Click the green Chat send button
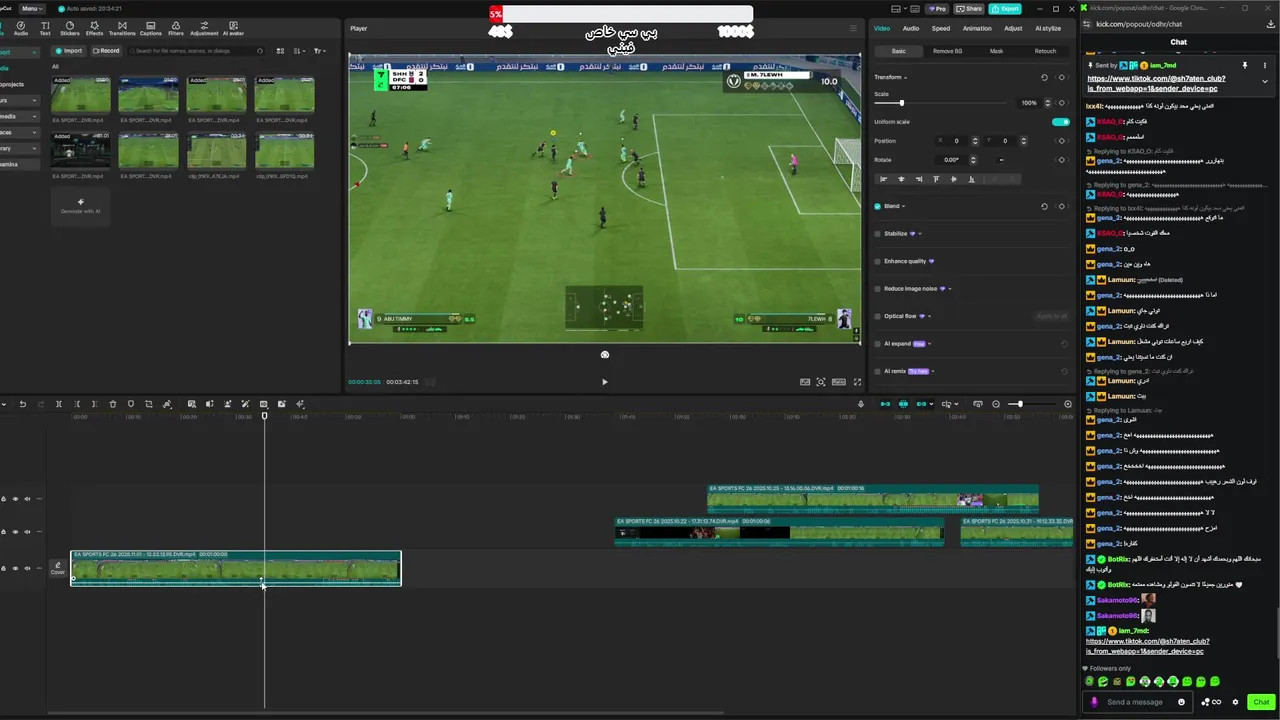The width and height of the screenshot is (1280, 720). pos(1261,702)
